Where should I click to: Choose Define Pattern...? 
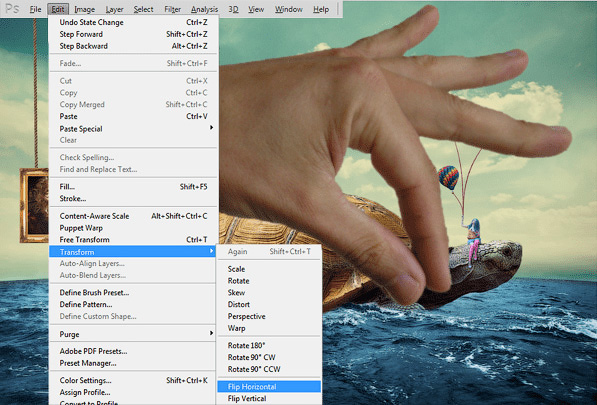tap(133, 304)
